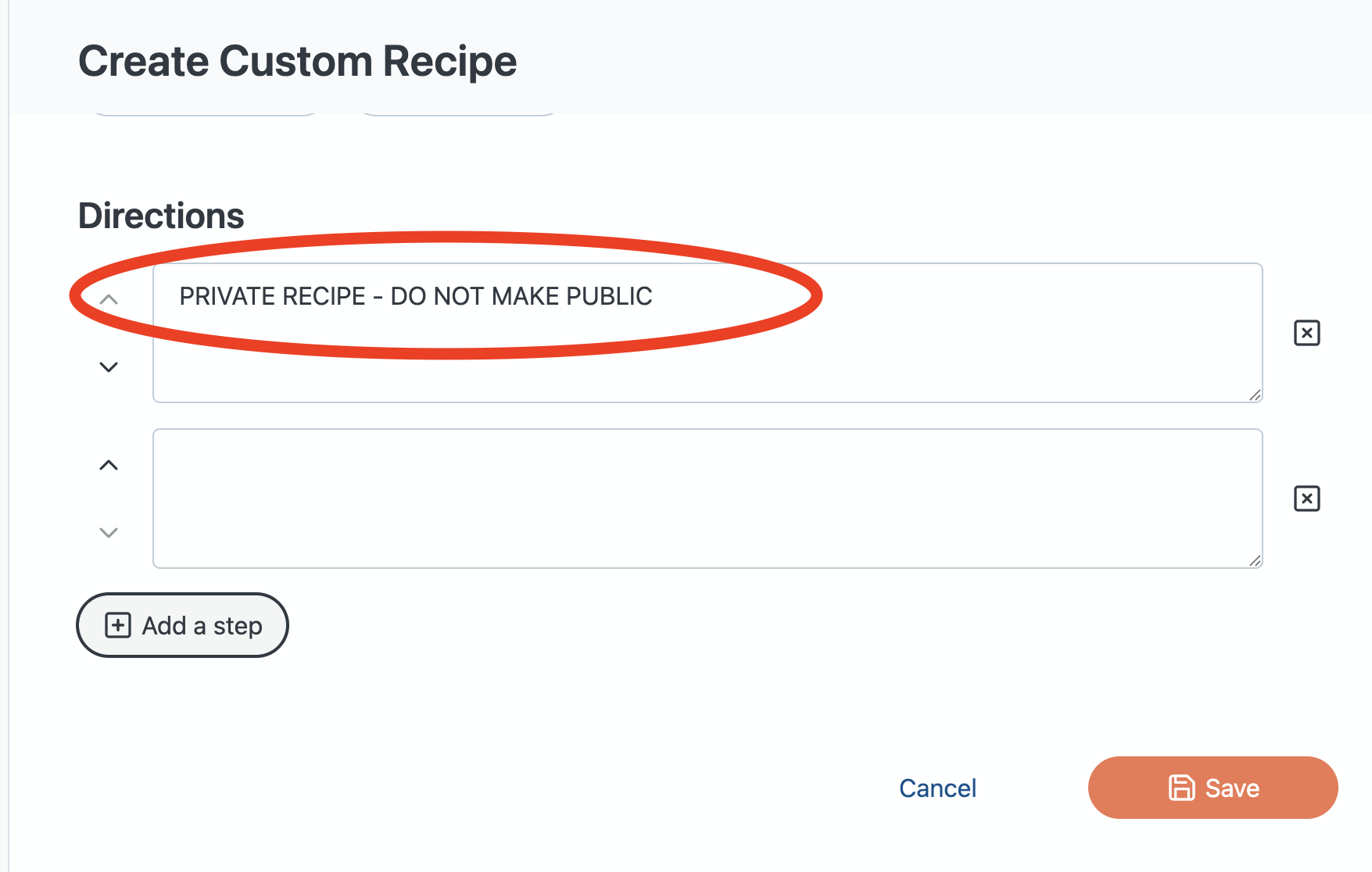
Task: Cancel creating the custom recipe
Action: point(937,788)
